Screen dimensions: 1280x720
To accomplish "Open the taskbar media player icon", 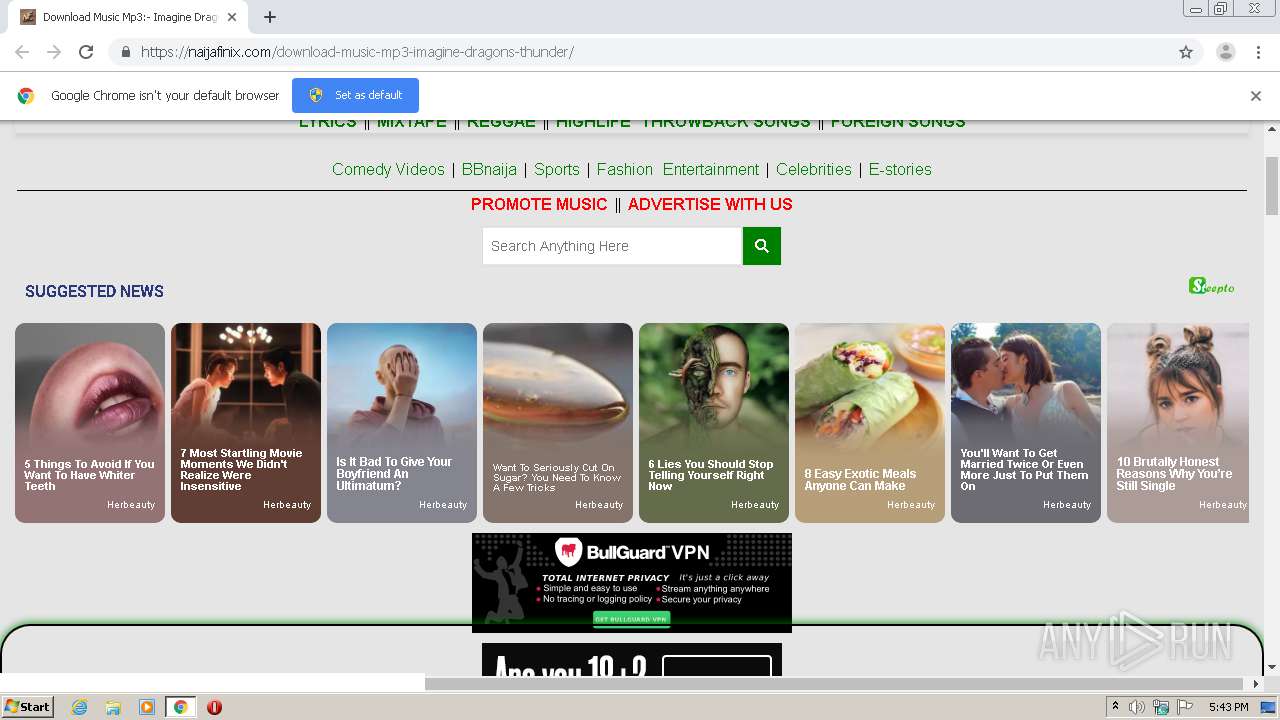I will (147, 707).
